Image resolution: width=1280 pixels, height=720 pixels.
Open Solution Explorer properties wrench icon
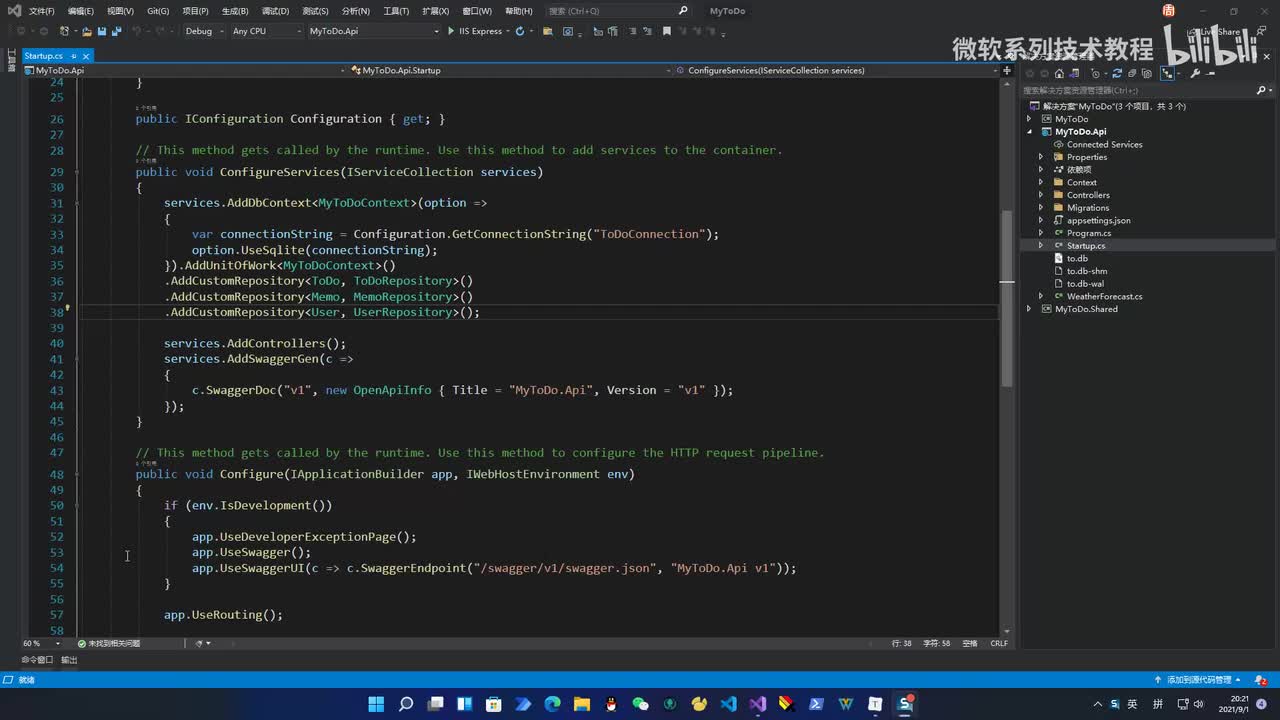tap(1194, 73)
